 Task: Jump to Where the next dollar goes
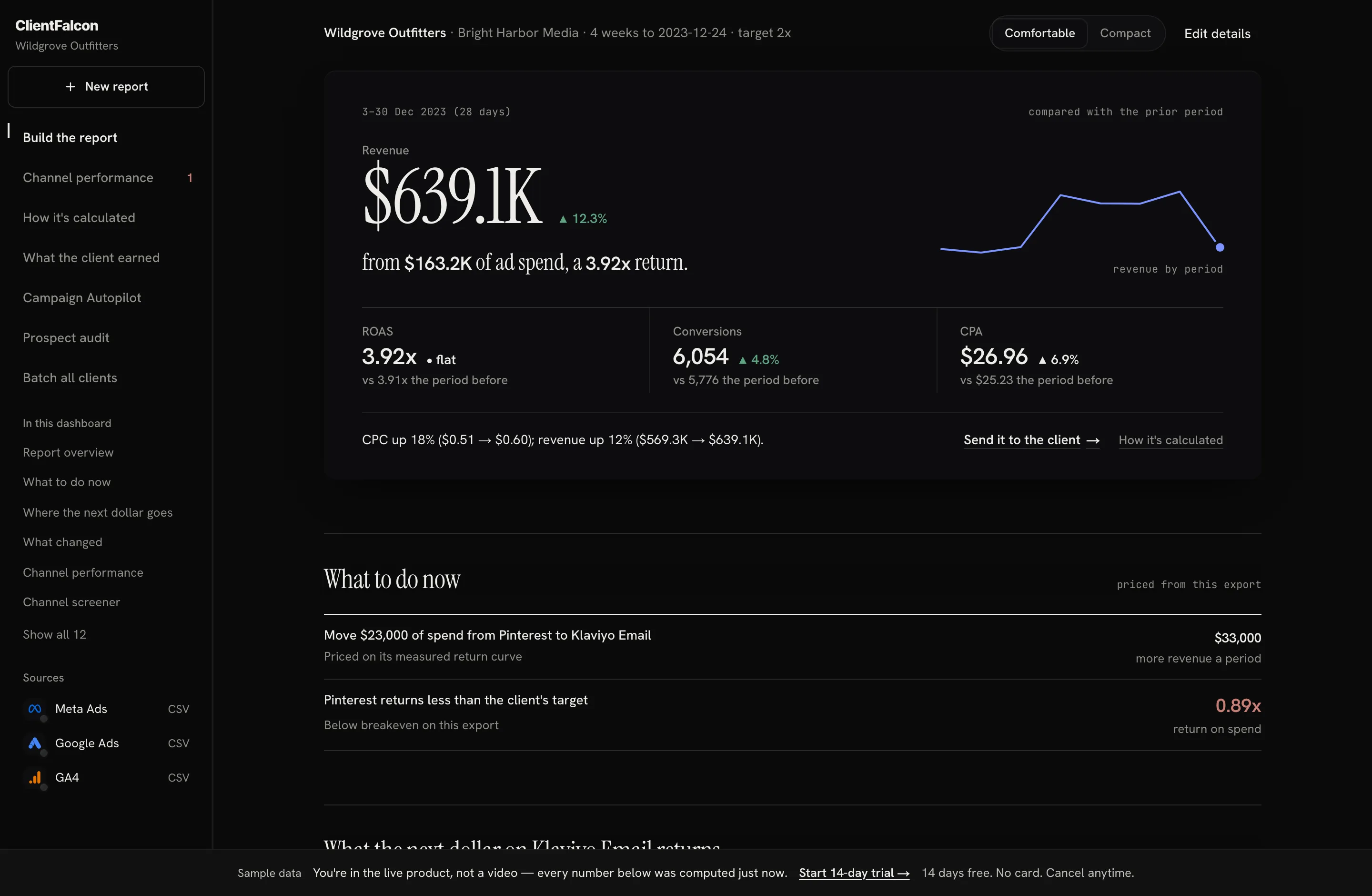point(98,512)
